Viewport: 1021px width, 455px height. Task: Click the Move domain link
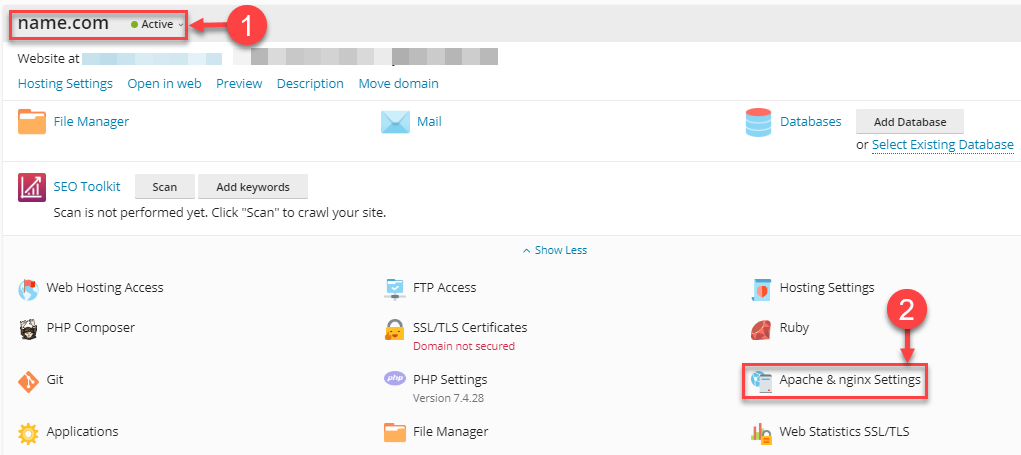[x=399, y=83]
